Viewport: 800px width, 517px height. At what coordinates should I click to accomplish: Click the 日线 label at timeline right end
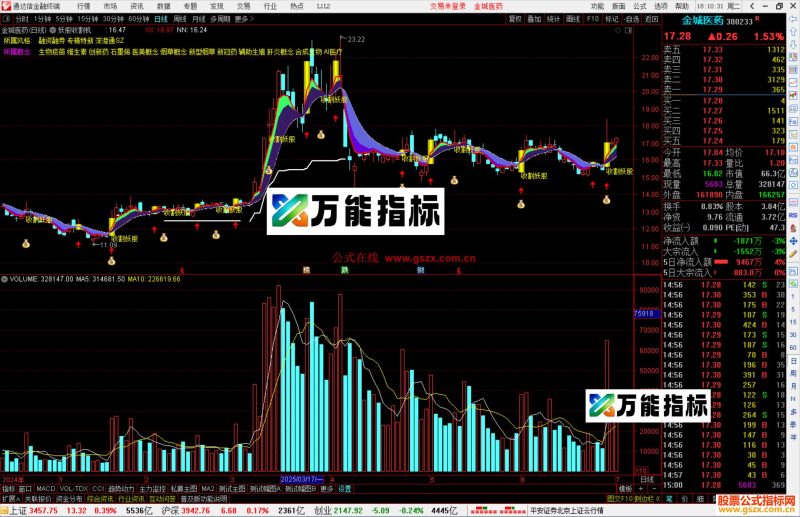click(647, 480)
